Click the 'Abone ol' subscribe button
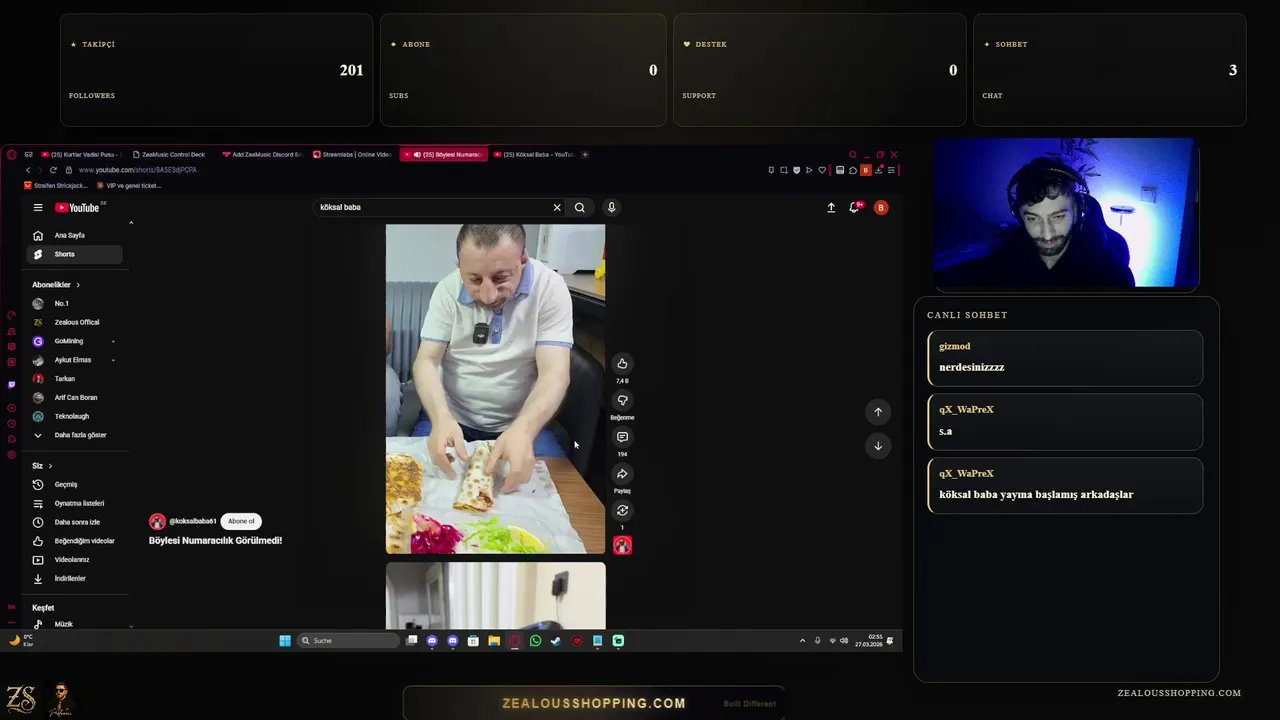Viewport: 1280px width, 720px height. click(241, 521)
